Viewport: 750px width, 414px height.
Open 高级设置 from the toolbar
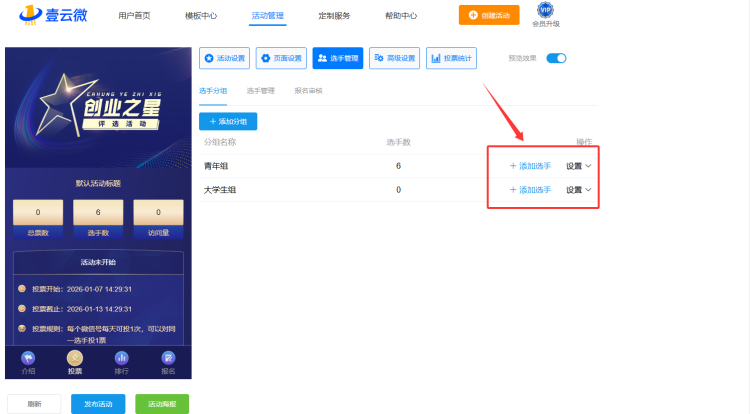click(x=395, y=58)
